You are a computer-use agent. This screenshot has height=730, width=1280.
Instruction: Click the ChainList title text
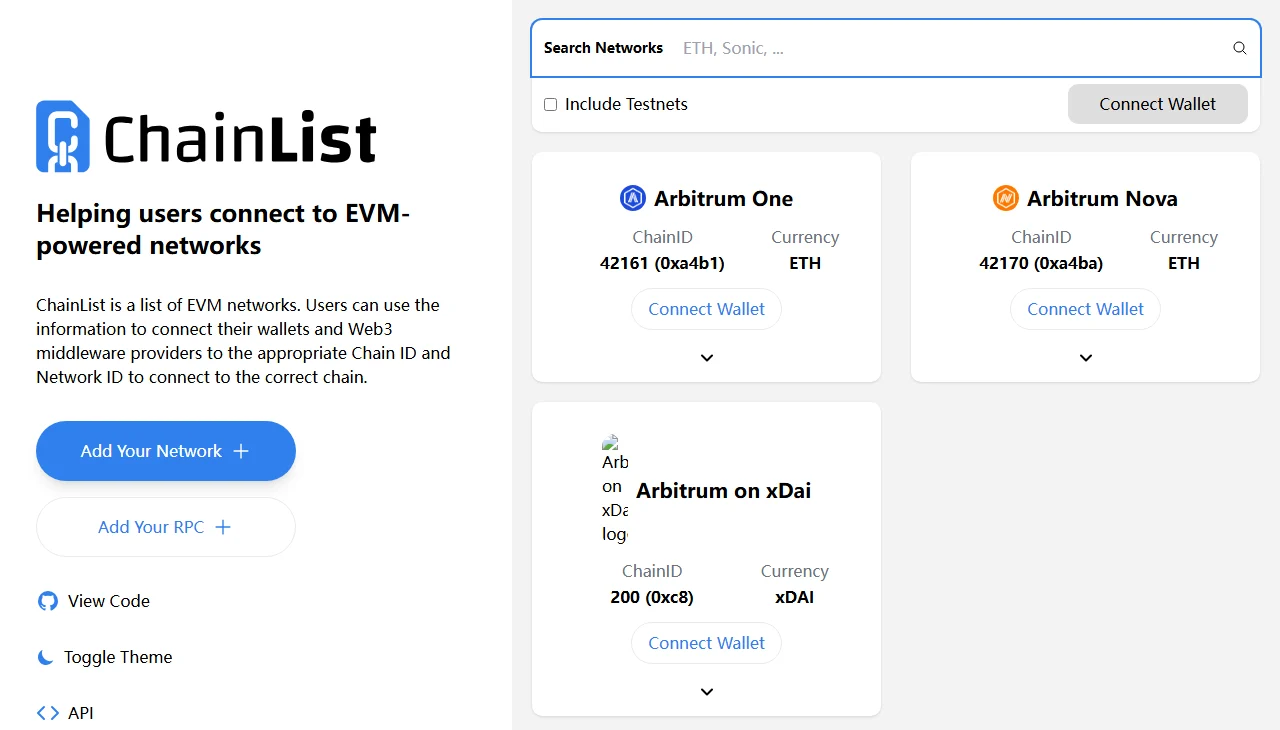coord(240,138)
